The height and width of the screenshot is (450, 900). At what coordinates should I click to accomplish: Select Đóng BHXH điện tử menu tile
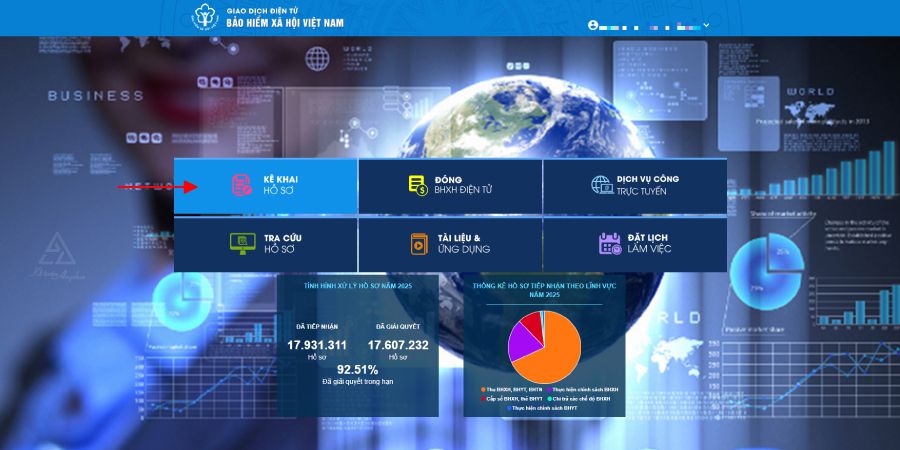(x=462, y=185)
